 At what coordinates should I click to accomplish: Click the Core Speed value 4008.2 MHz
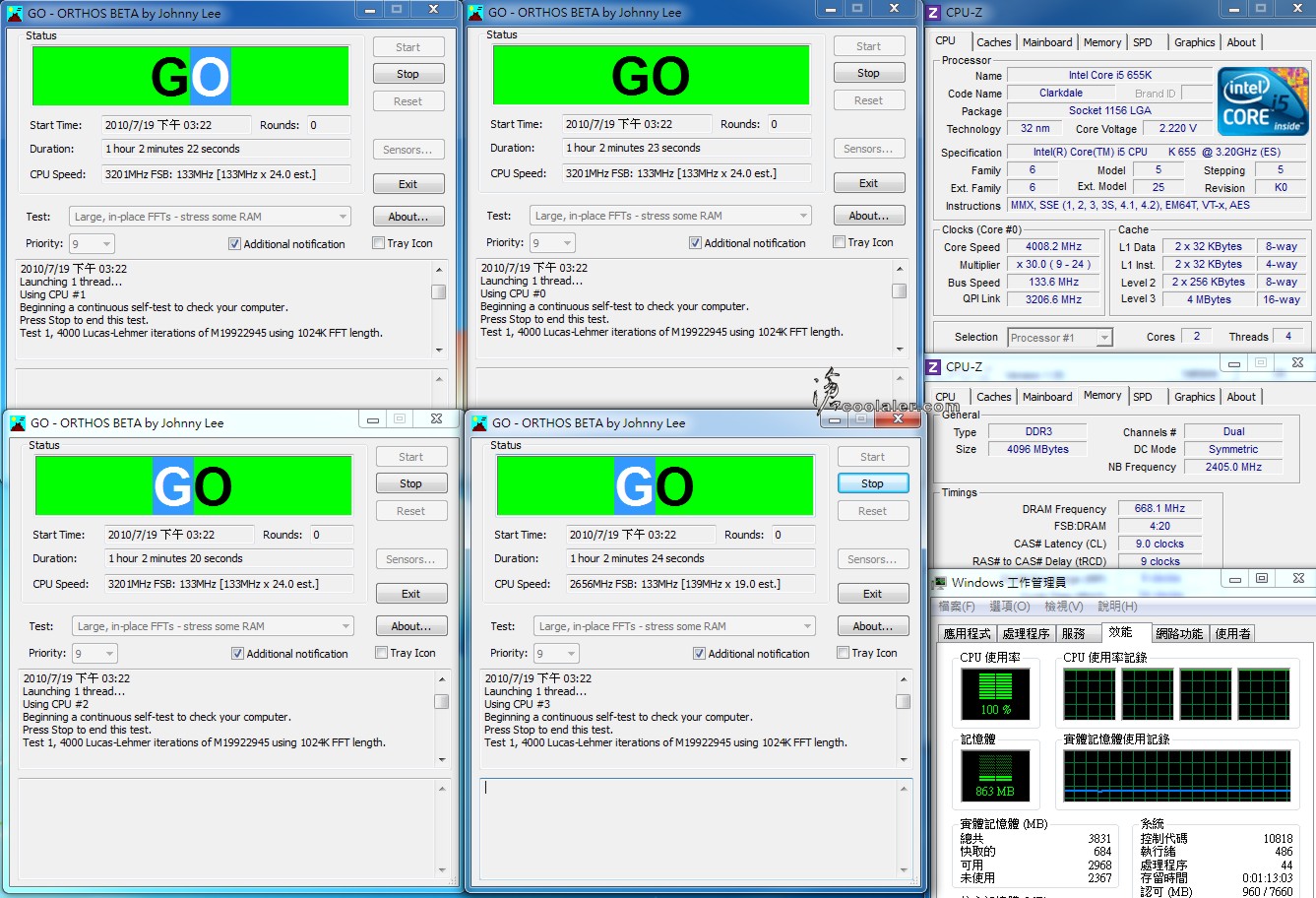[x=1053, y=247]
